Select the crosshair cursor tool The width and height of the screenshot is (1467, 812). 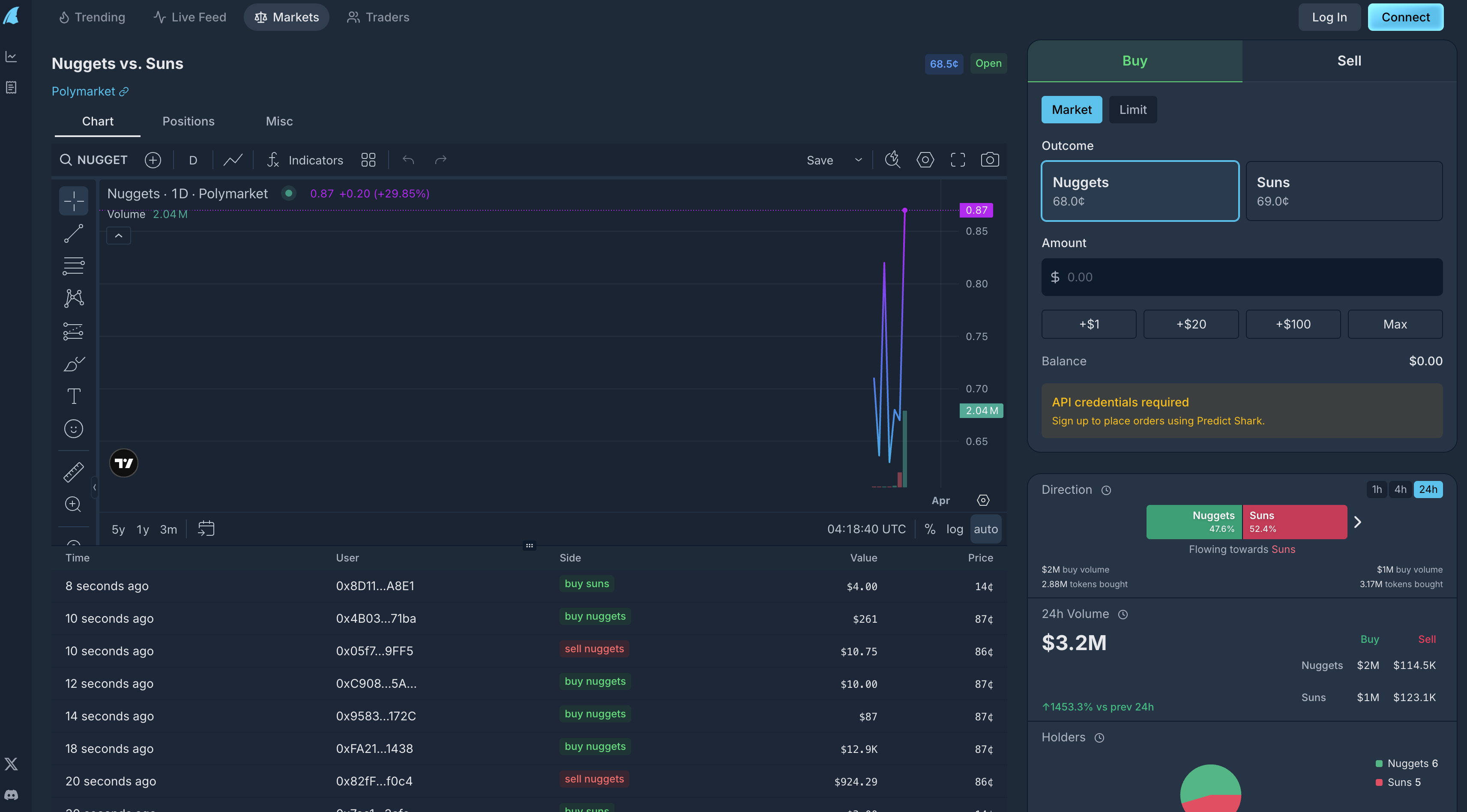73,200
